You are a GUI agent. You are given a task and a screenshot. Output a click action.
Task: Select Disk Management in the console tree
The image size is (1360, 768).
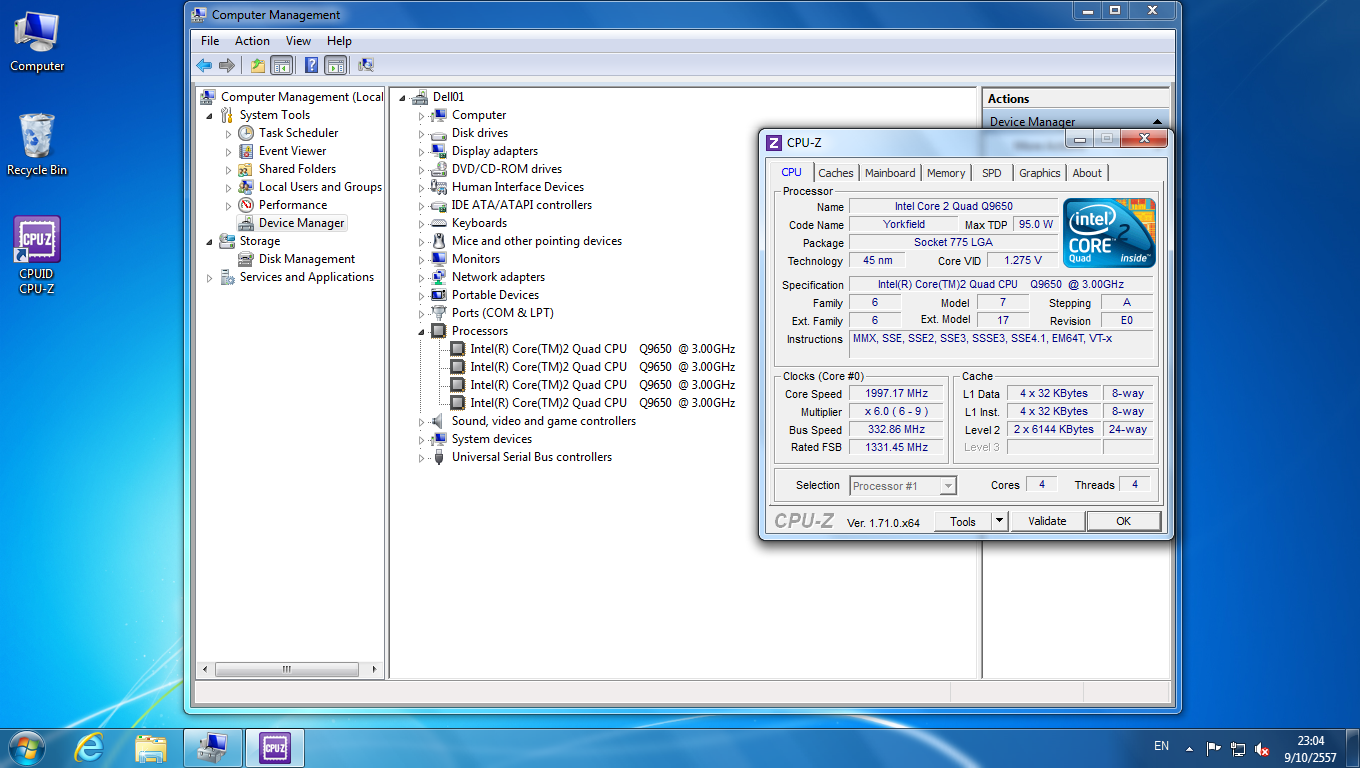point(306,259)
